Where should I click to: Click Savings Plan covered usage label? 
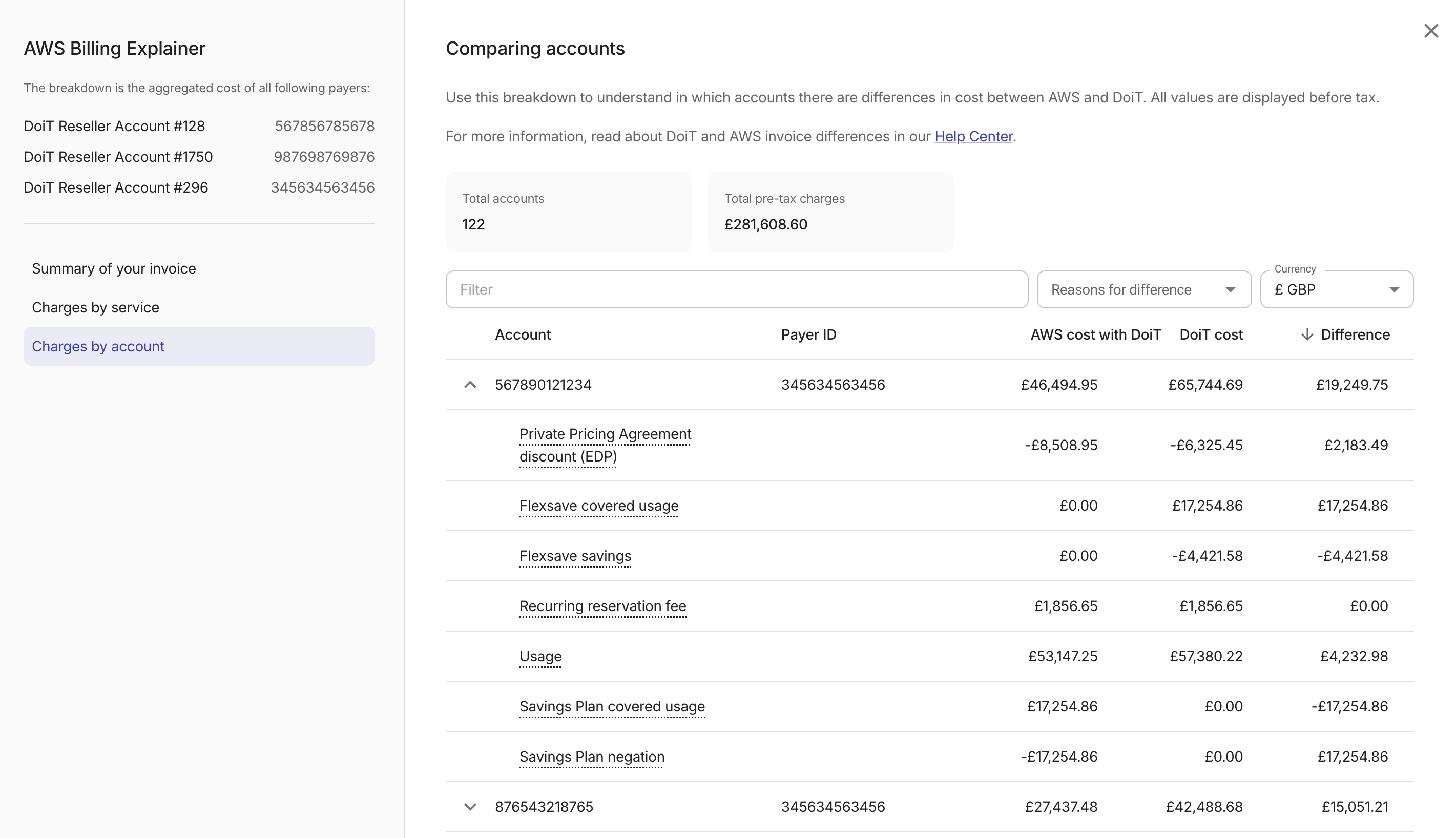click(612, 706)
